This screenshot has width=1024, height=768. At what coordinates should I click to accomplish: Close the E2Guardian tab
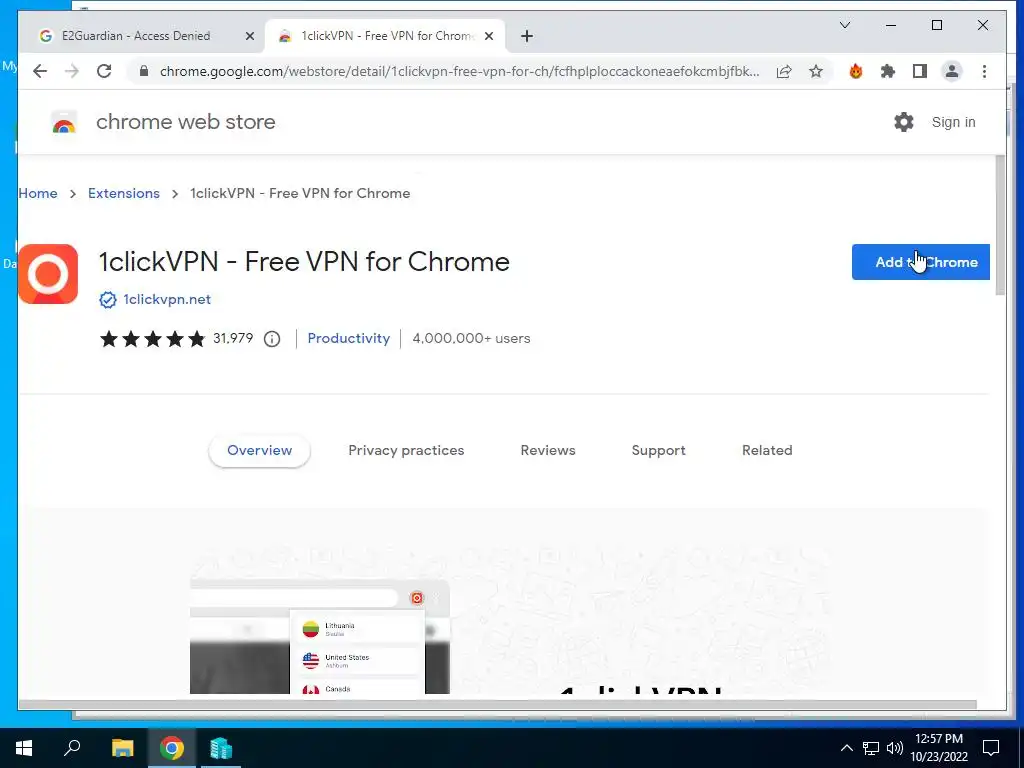coord(249,36)
